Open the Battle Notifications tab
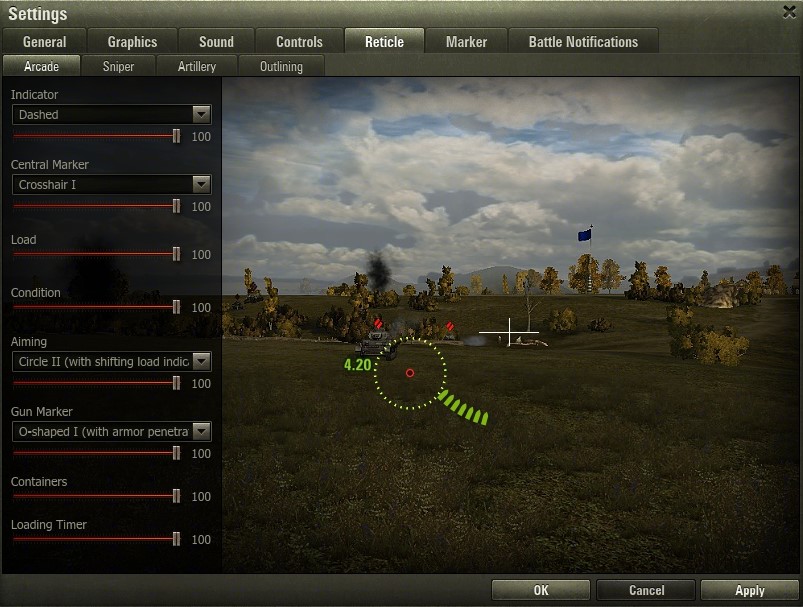 click(583, 41)
